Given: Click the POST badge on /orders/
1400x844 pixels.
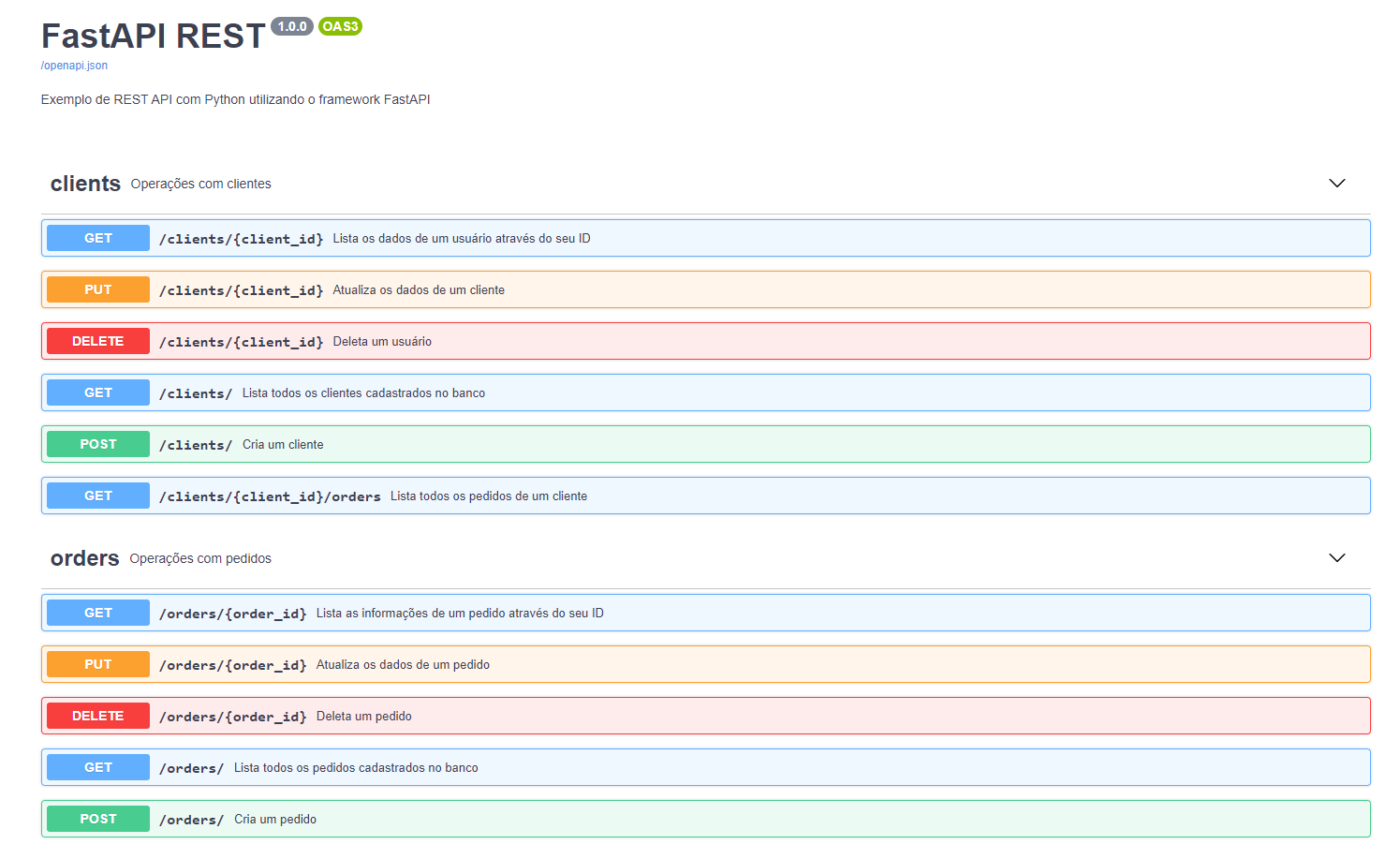Looking at the screenshot, I should click(x=97, y=818).
